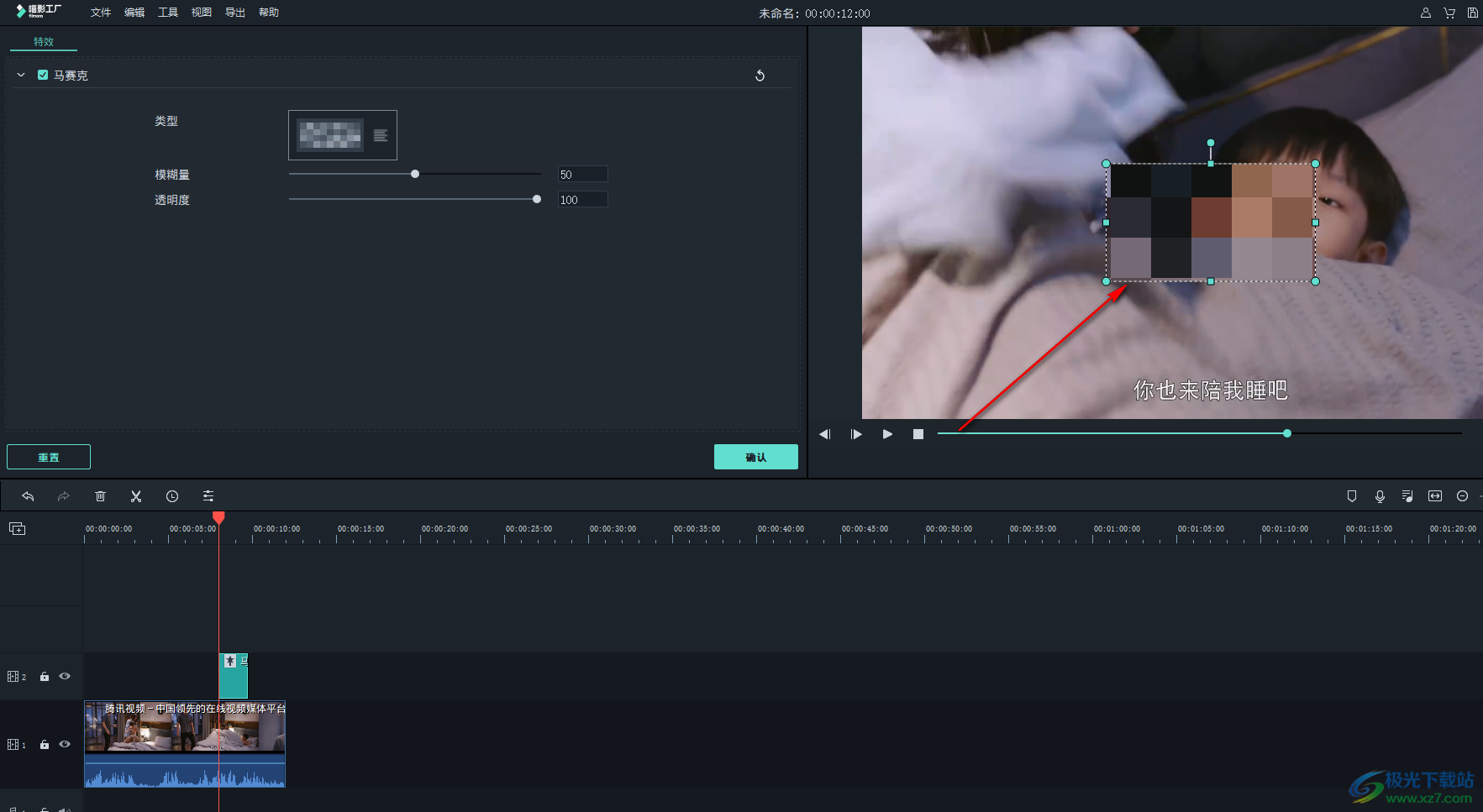This screenshot has height=812, width=1483.
Task: Click the 00:01:00:00 mark on the ruler
Action: [x=1117, y=529]
